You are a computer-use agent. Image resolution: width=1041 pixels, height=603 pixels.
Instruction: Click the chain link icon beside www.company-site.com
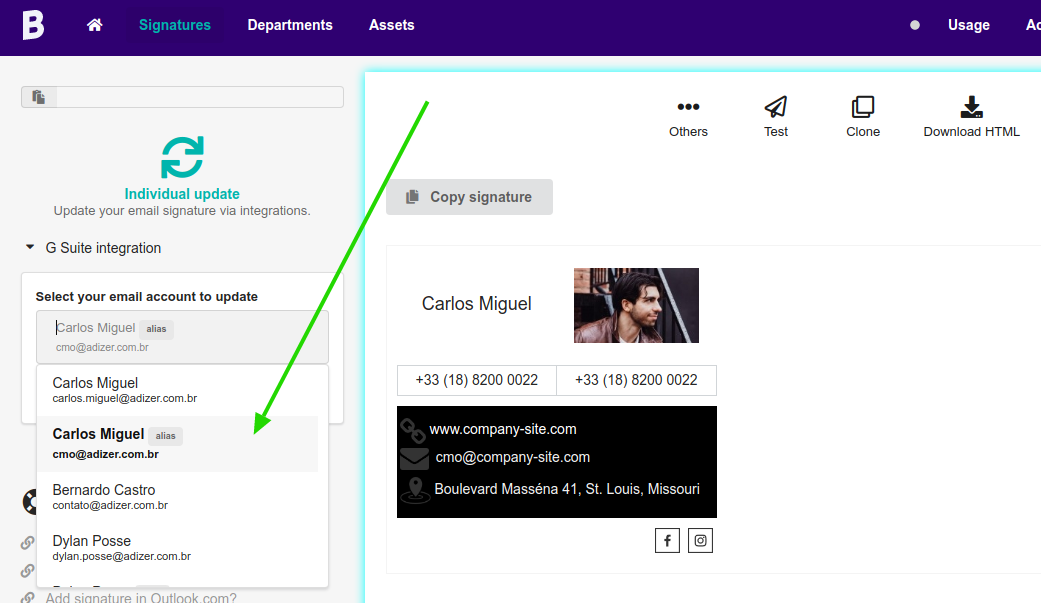tap(415, 431)
